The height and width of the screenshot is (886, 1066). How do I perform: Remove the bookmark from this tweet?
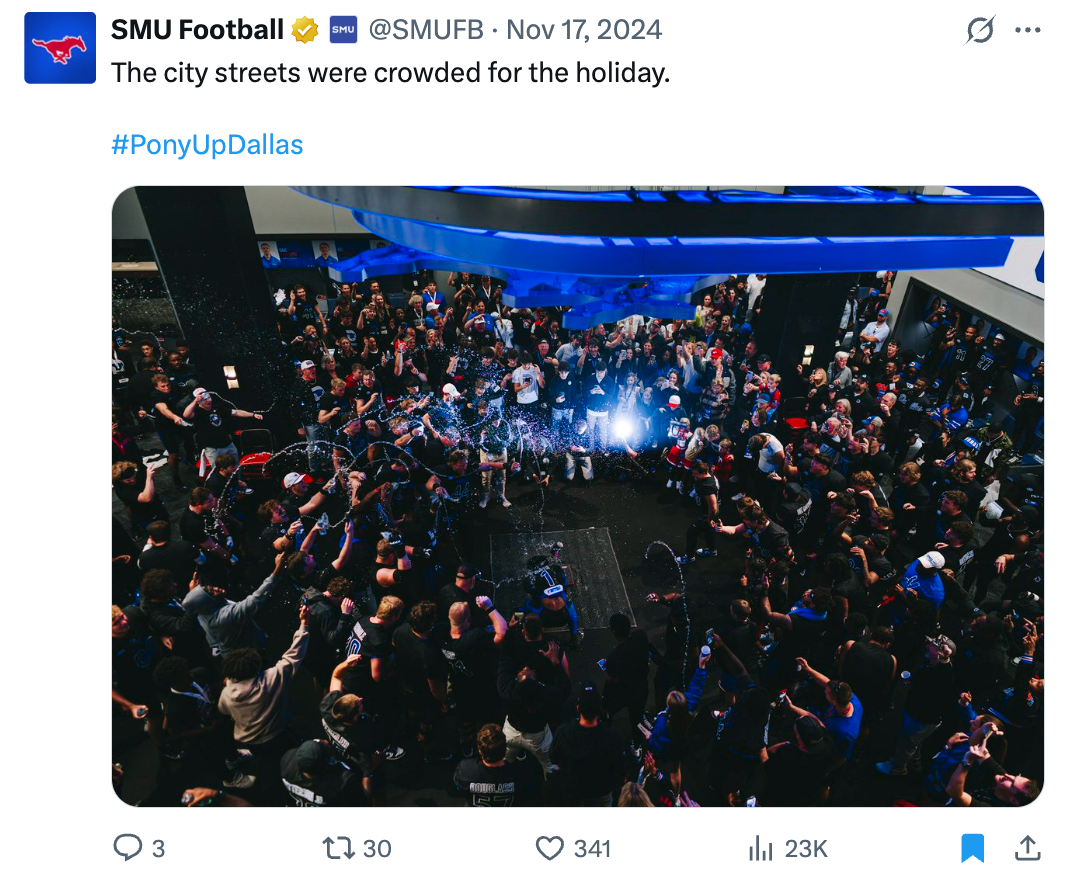pos(972,848)
